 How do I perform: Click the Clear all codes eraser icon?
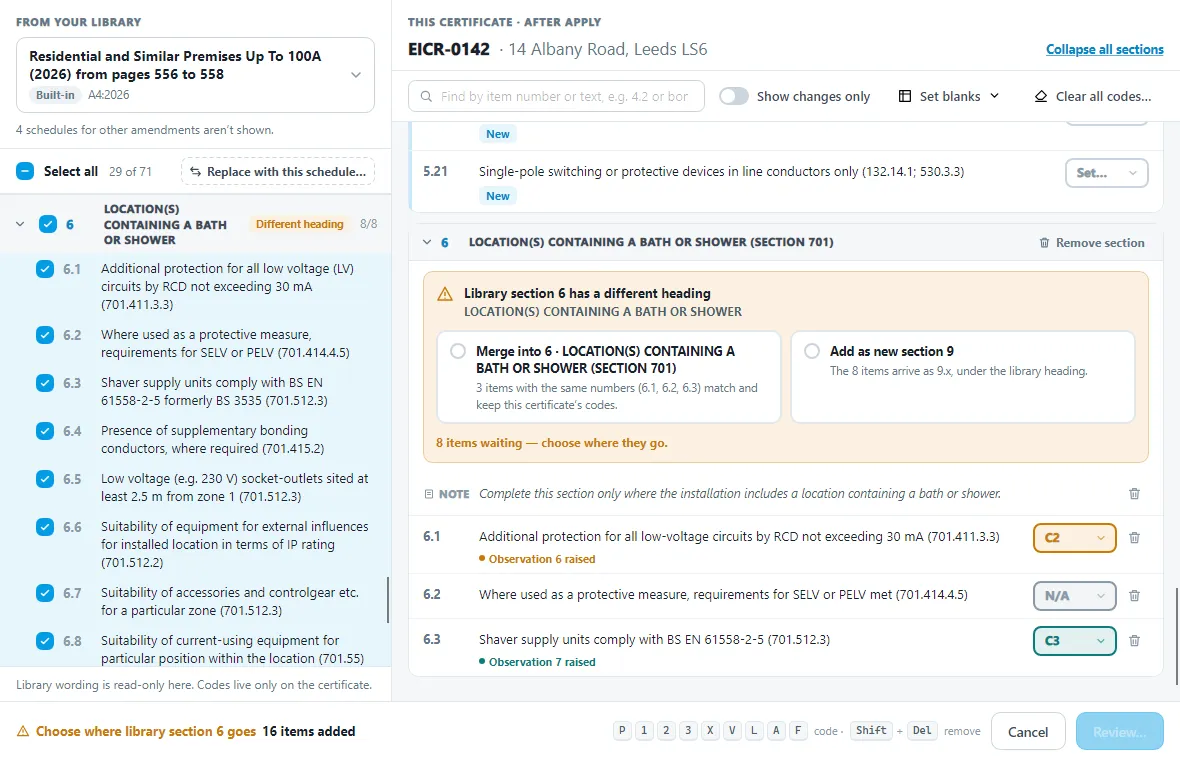pos(1041,96)
